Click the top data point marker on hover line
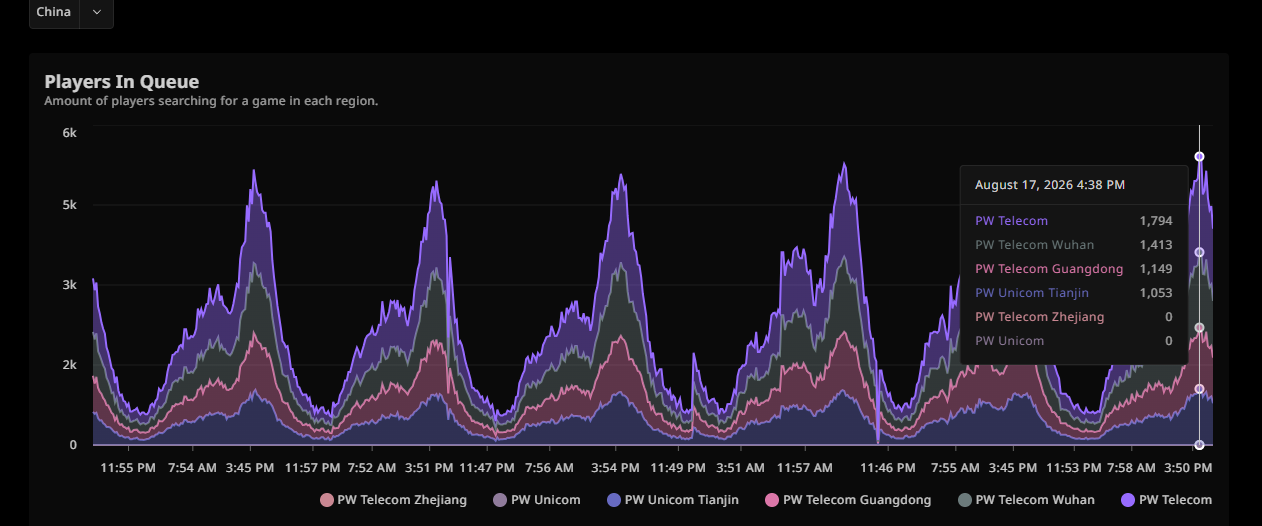Viewport: 1262px width, 526px height. [x=1199, y=157]
